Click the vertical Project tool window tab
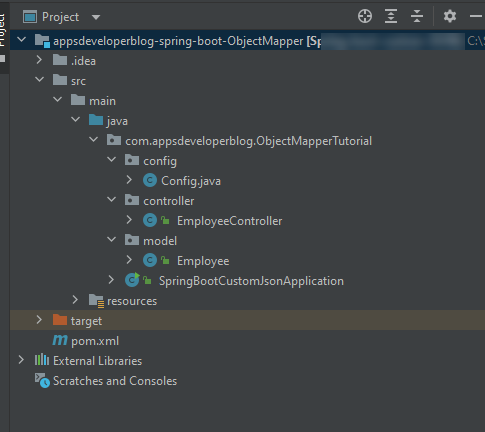 (3, 30)
